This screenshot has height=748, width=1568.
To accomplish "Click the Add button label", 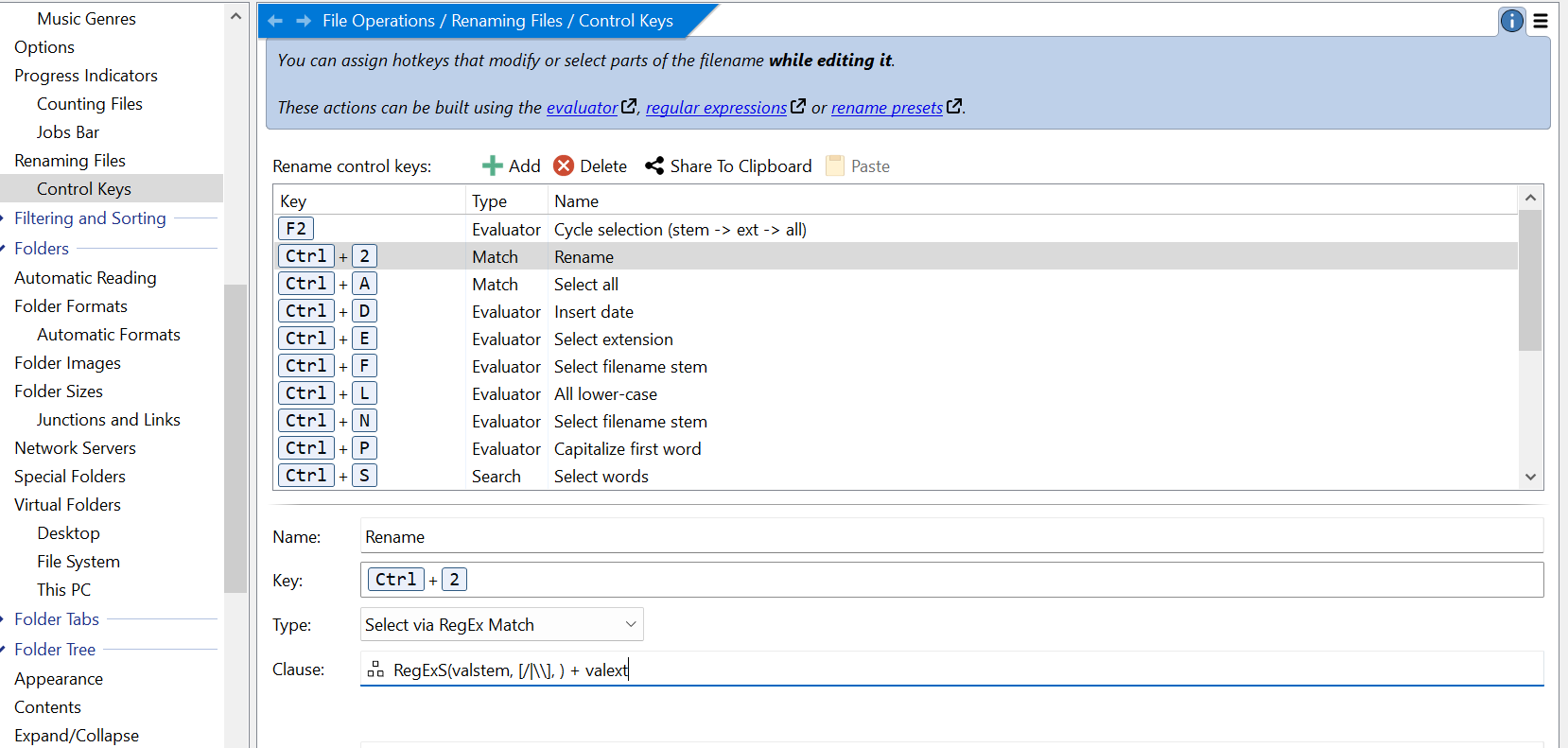I will pos(524,166).
